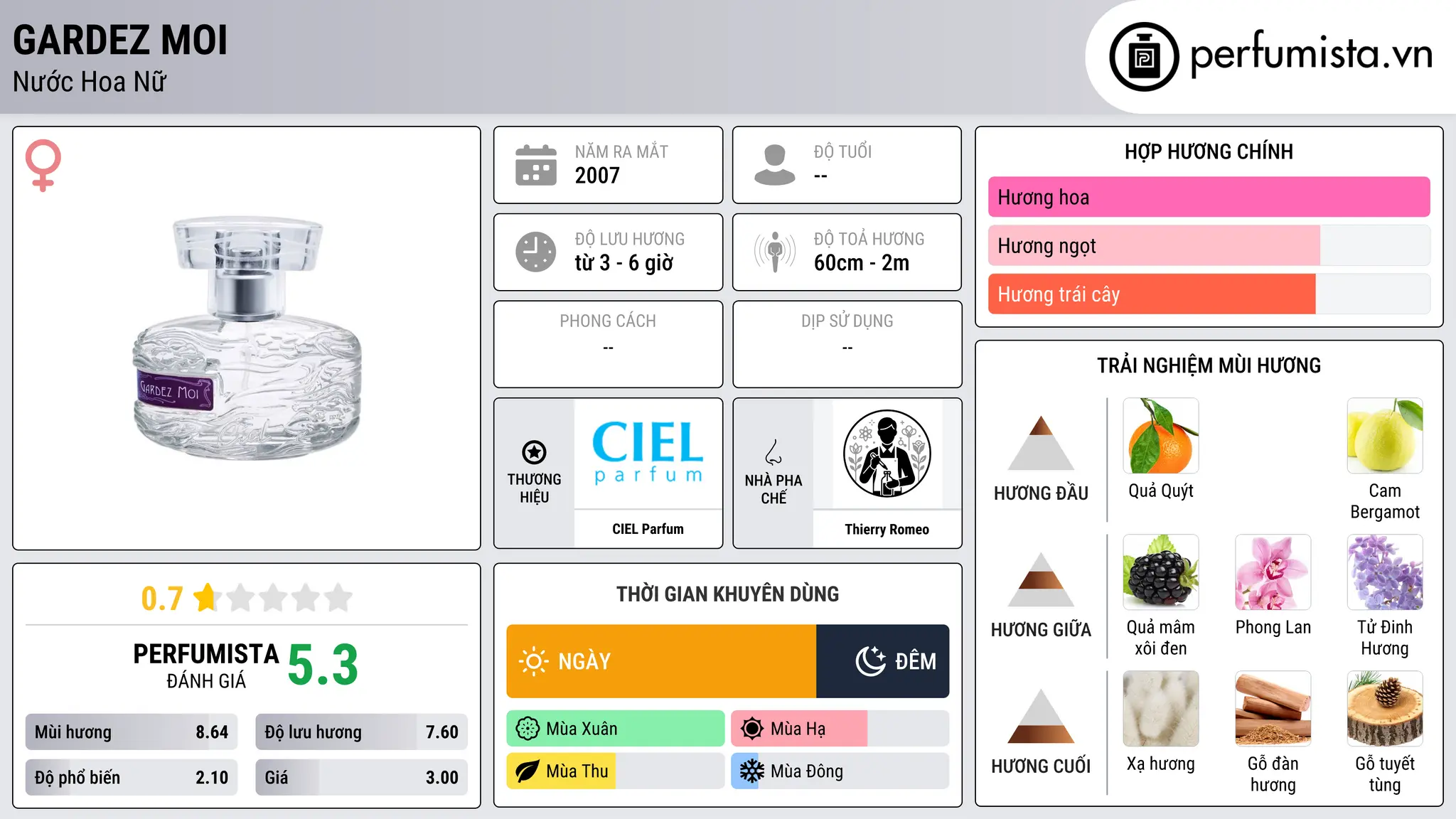
Task: Click the flower icon for Mùa Xuân
Action: click(x=528, y=729)
